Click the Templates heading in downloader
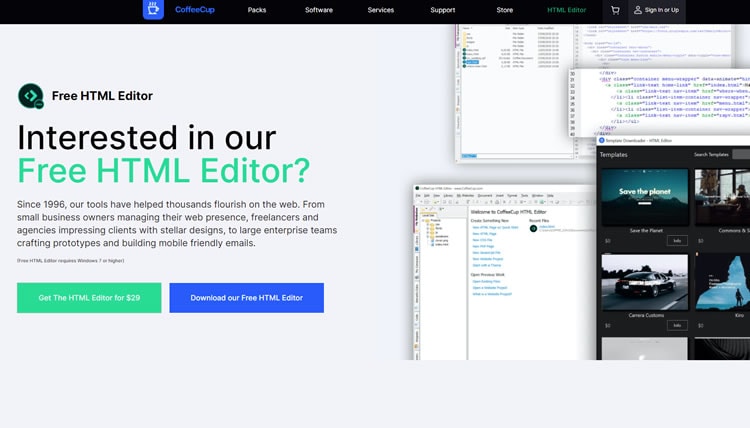Viewport: 750px width, 428px height. [x=614, y=155]
